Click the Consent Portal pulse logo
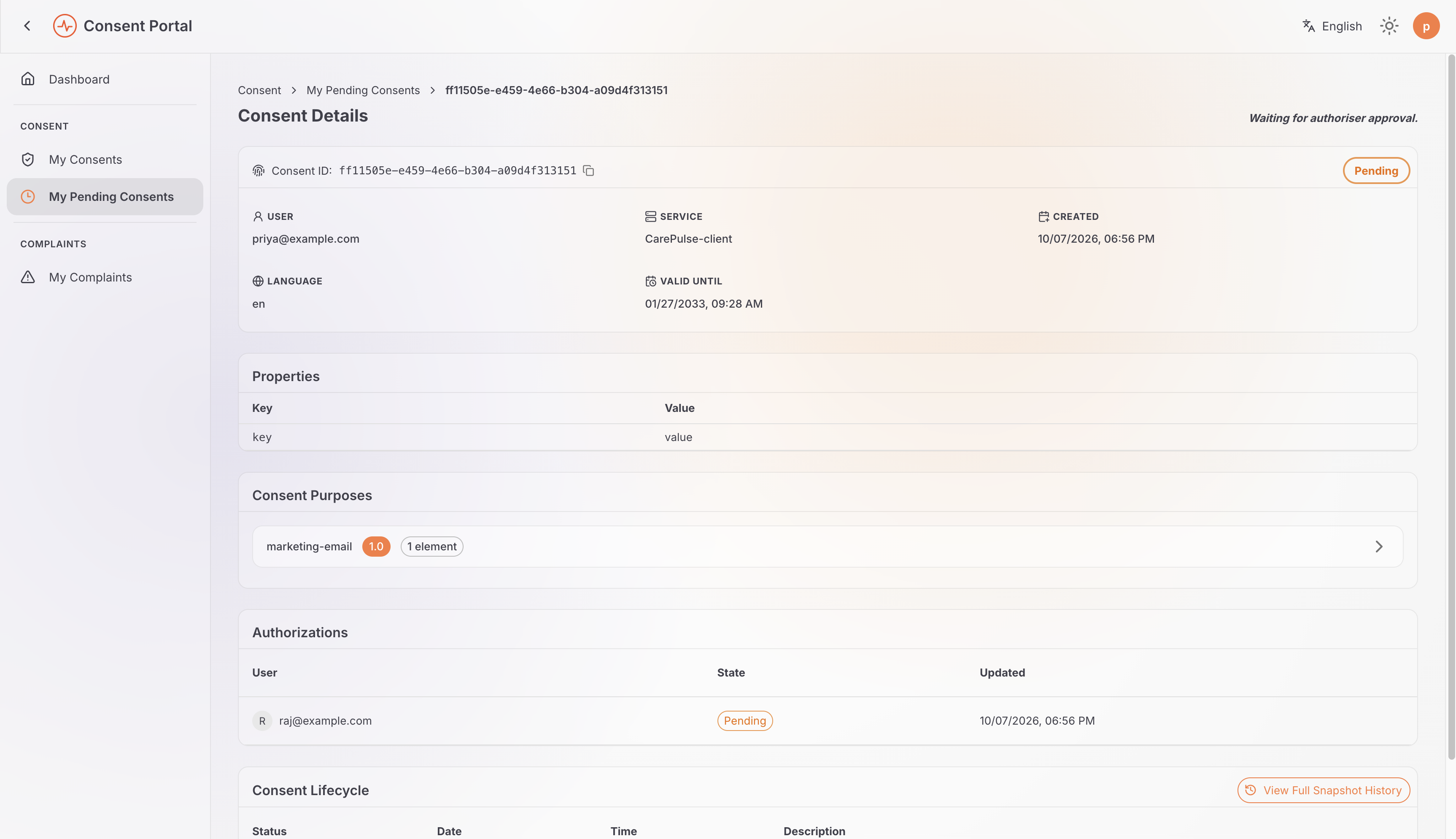Image resolution: width=1456 pixels, height=839 pixels. [65, 26]
